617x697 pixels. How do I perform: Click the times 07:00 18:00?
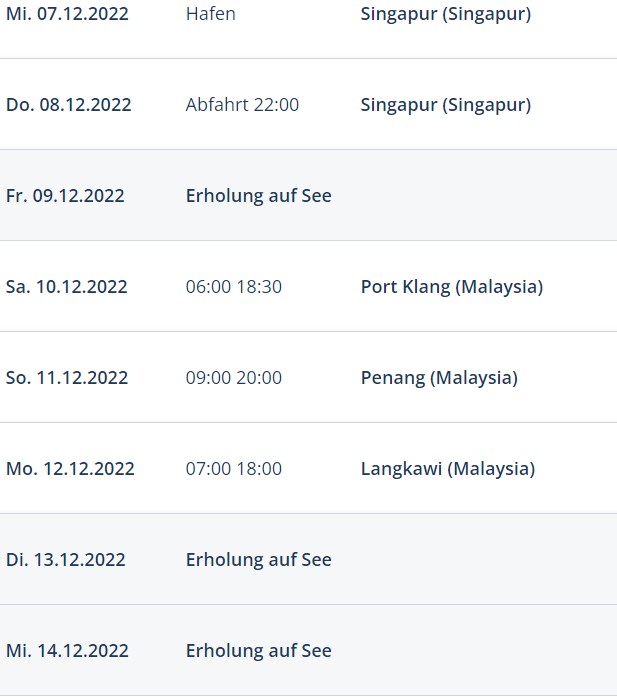coord(234,469)
